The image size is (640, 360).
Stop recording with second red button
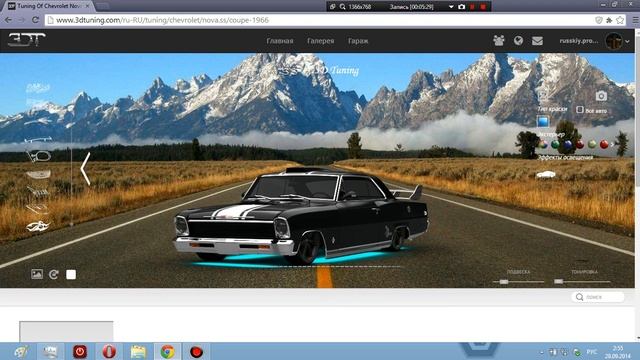click(483, 7)
